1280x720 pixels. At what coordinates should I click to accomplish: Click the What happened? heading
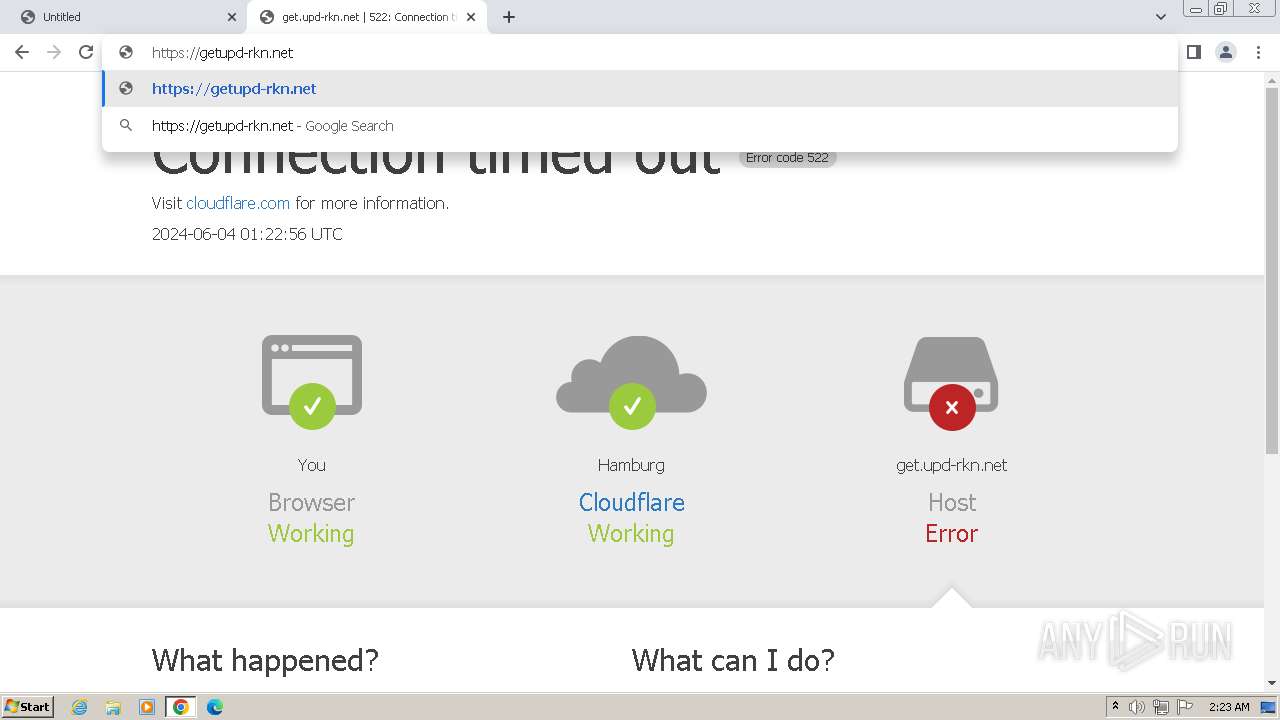pos(265,660)
